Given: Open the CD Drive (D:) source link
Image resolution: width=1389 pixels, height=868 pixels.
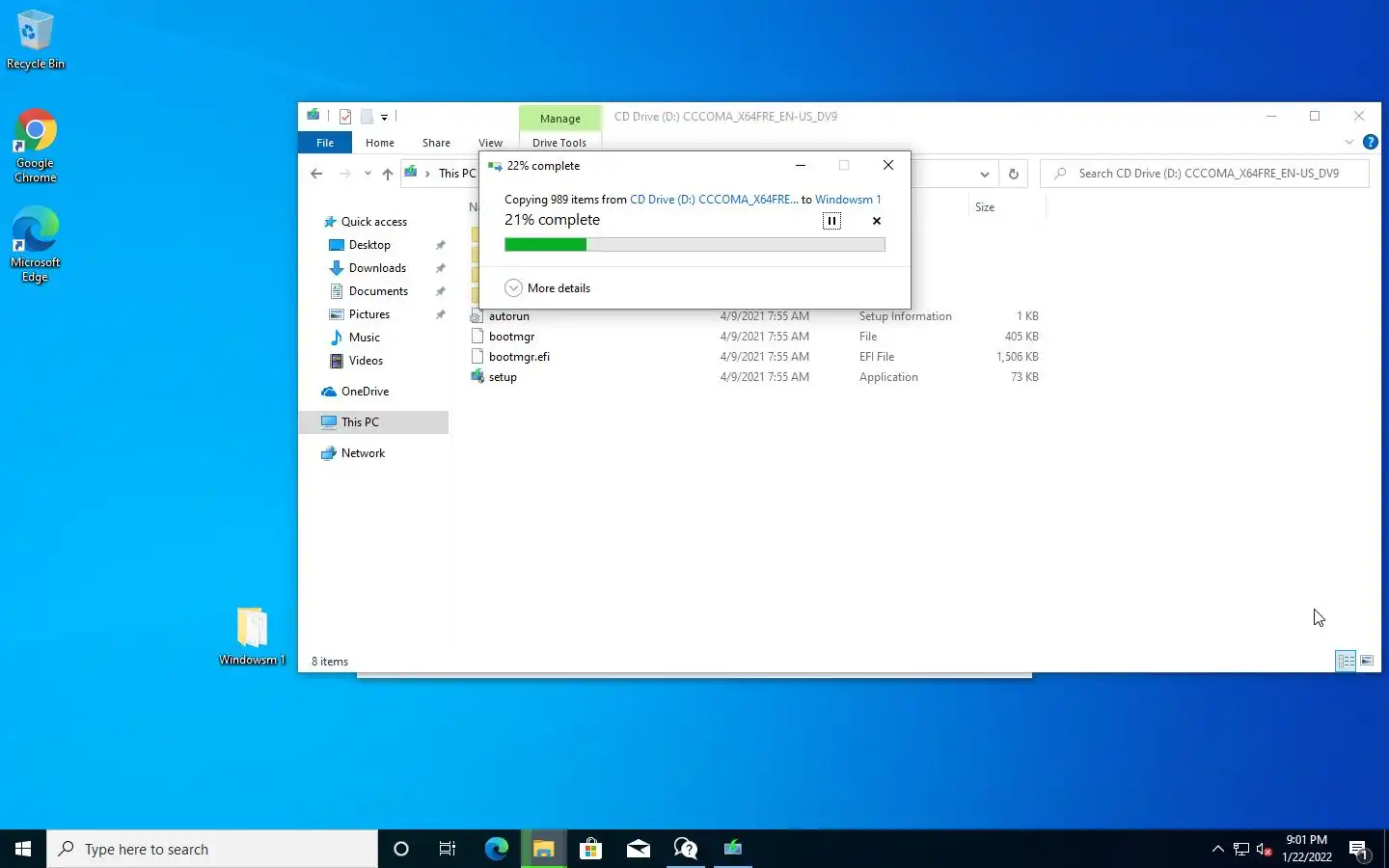Looking at the screenshot, I should click(714, 200).
